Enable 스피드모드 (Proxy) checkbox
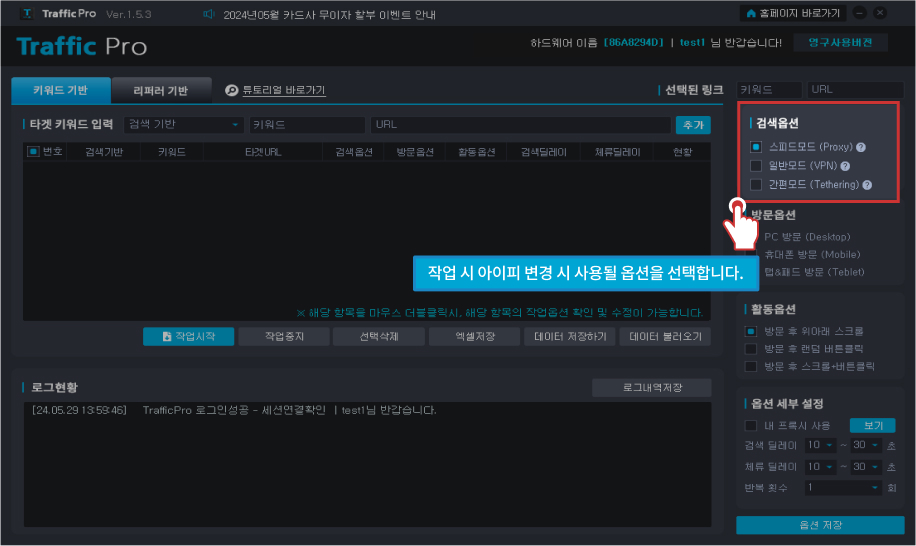The image size is (916, 546). (x=756, y=147)
